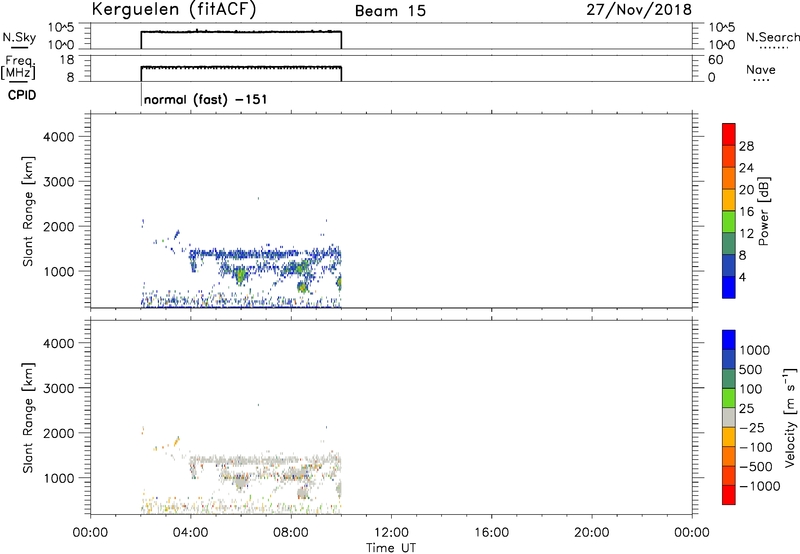Click the 'Power [dB]' color bar label
Screen dimensions: 800x554
coord(764,211)
